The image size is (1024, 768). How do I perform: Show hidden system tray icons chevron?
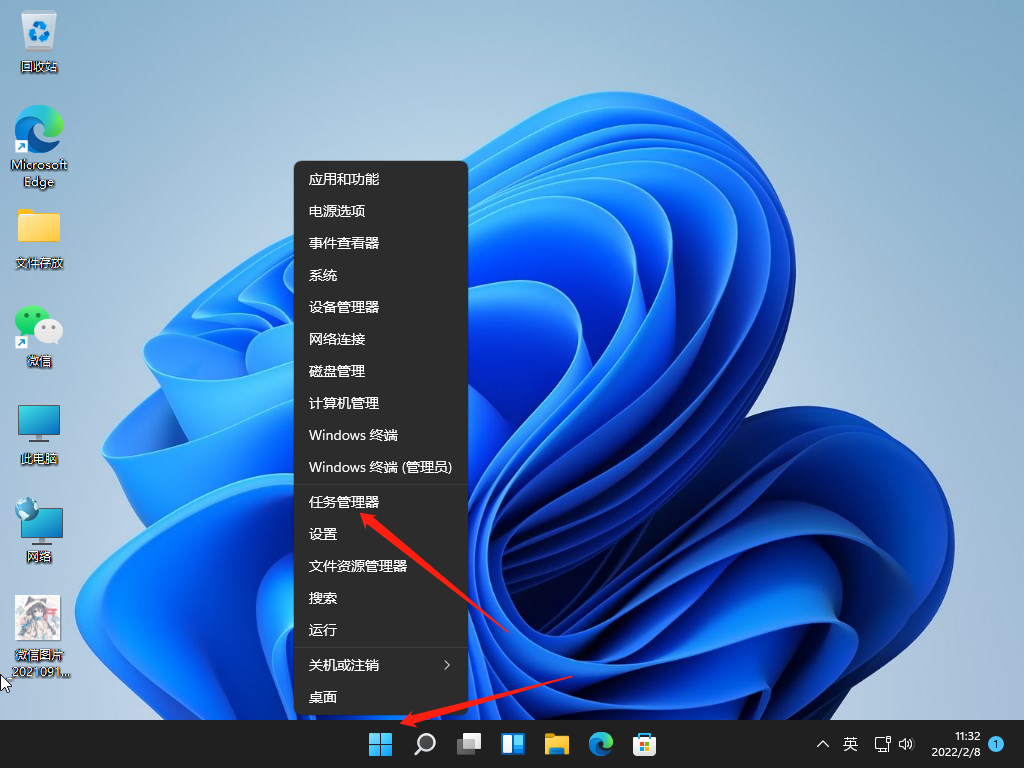tap(823, 744)
